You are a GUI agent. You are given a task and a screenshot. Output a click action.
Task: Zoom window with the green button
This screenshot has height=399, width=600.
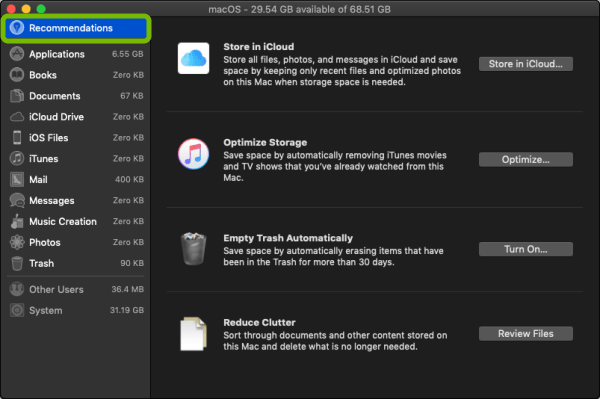[41, 9]
